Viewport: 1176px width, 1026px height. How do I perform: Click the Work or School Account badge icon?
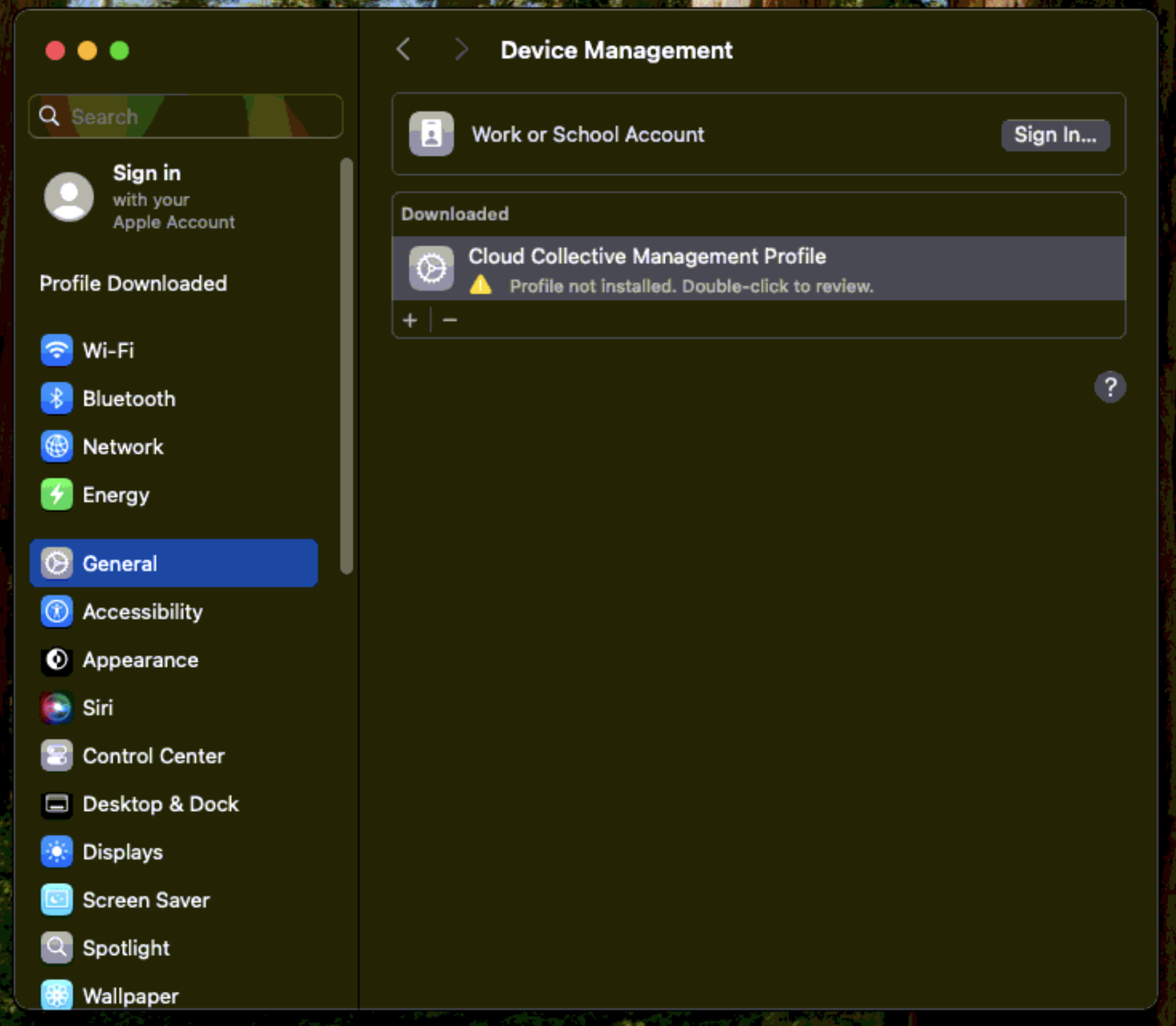[431, 134]
